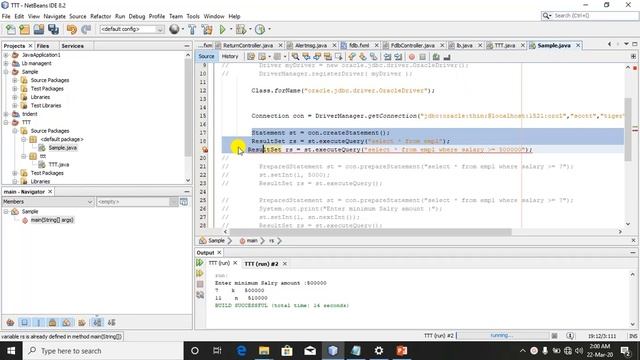Expand the trident project node
Image resolution: width=640 pixels, height=360 pixels.
[6, 114]
